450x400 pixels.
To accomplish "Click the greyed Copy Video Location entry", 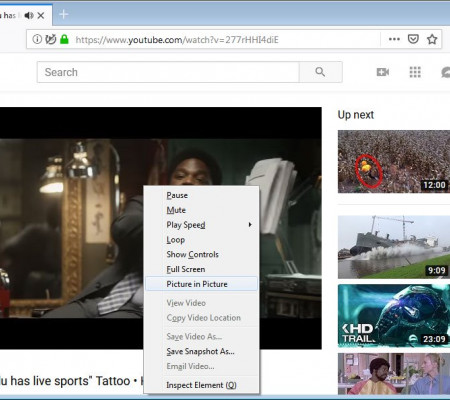I will [x=202, y=318].
